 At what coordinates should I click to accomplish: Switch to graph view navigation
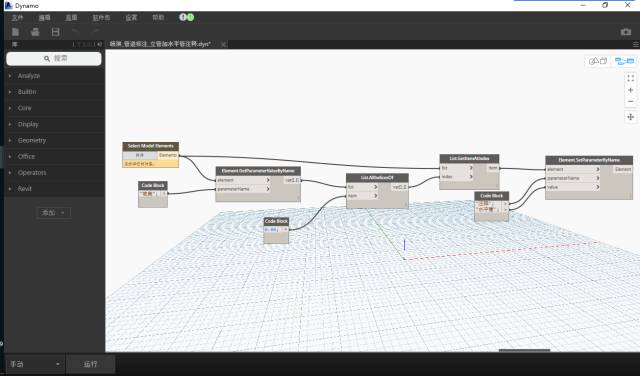[x=624, y=61]
